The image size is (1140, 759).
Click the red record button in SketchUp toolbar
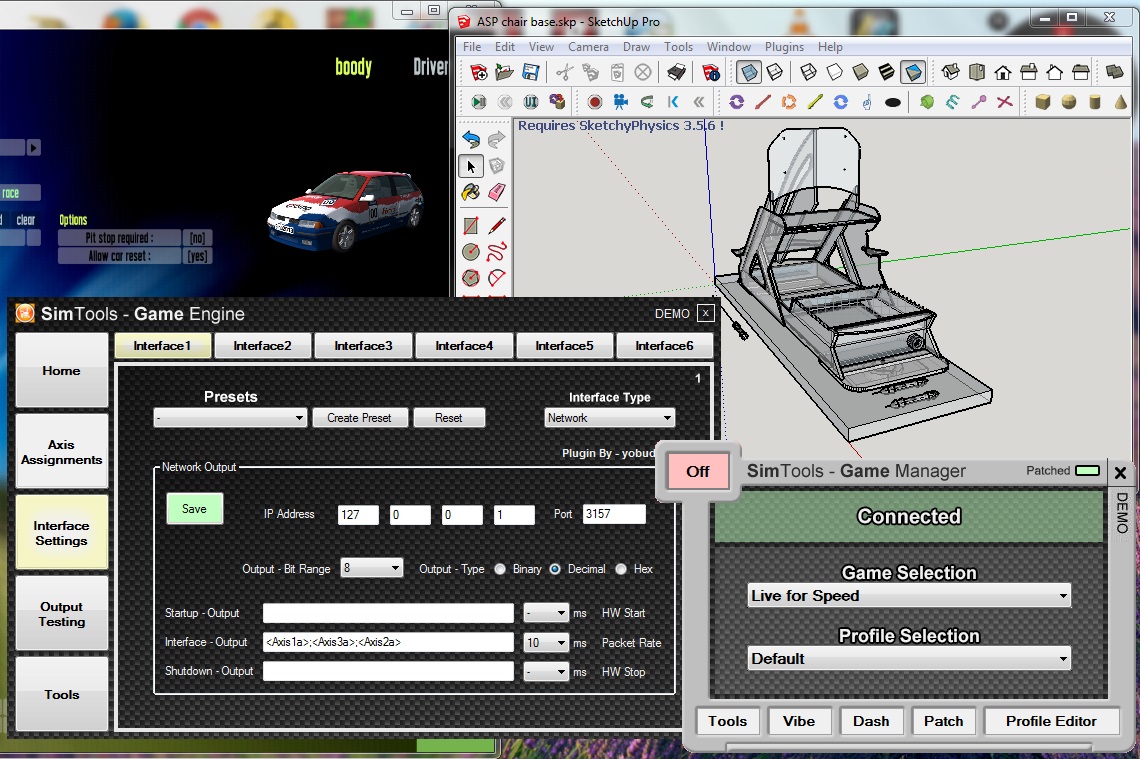coord(595,102)
